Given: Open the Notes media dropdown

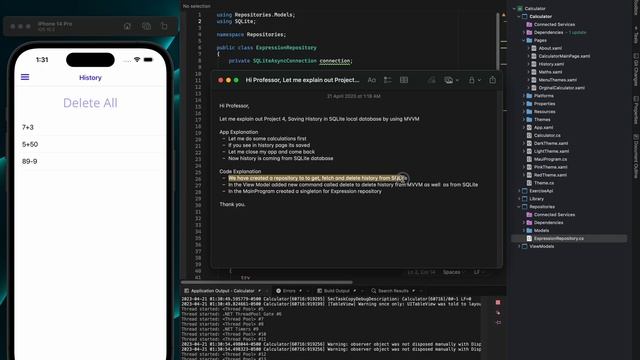Looking at the screenshot, I should [451, 80].
